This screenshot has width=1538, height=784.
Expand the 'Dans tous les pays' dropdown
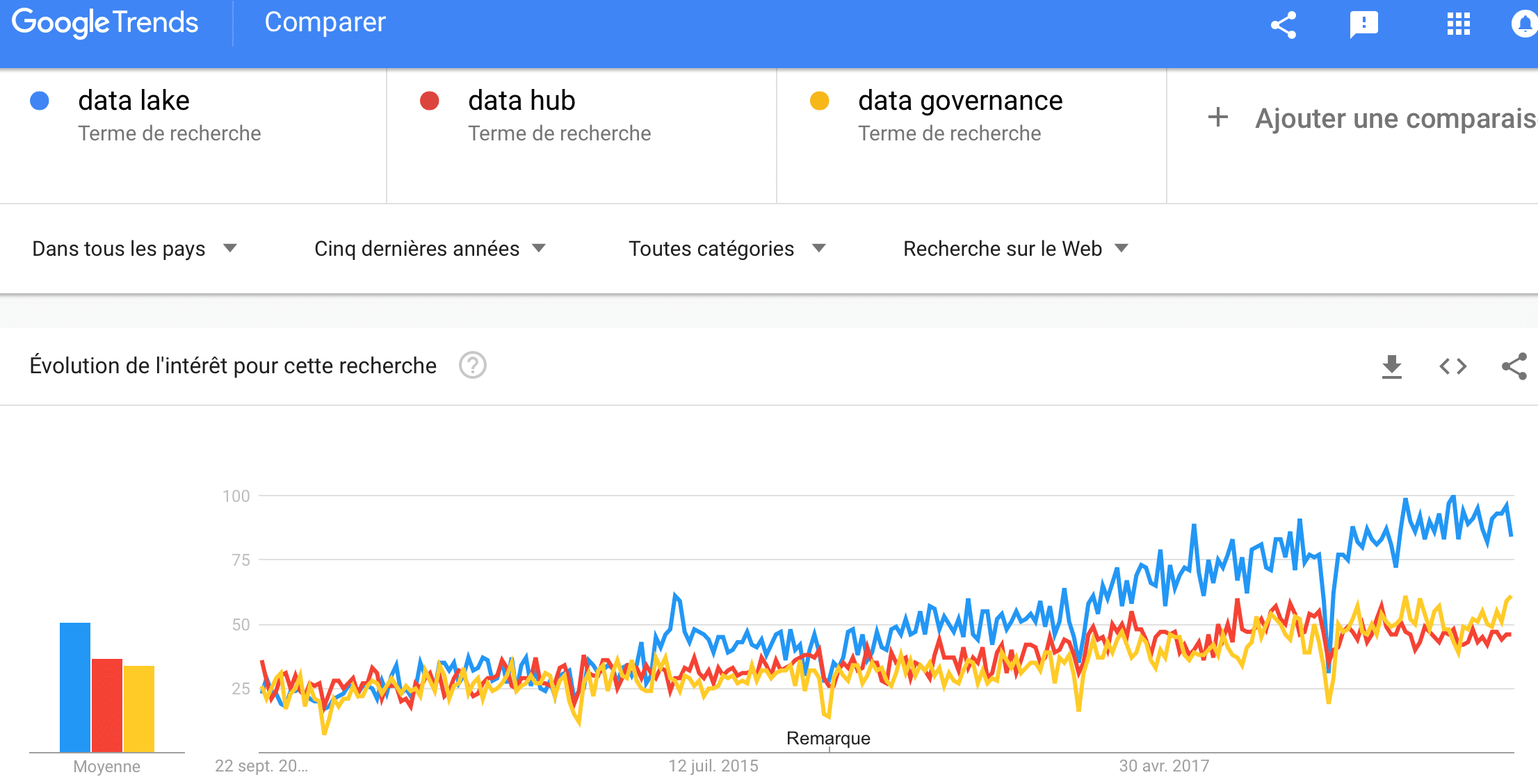pyautogui.click(x=135, y=249)
